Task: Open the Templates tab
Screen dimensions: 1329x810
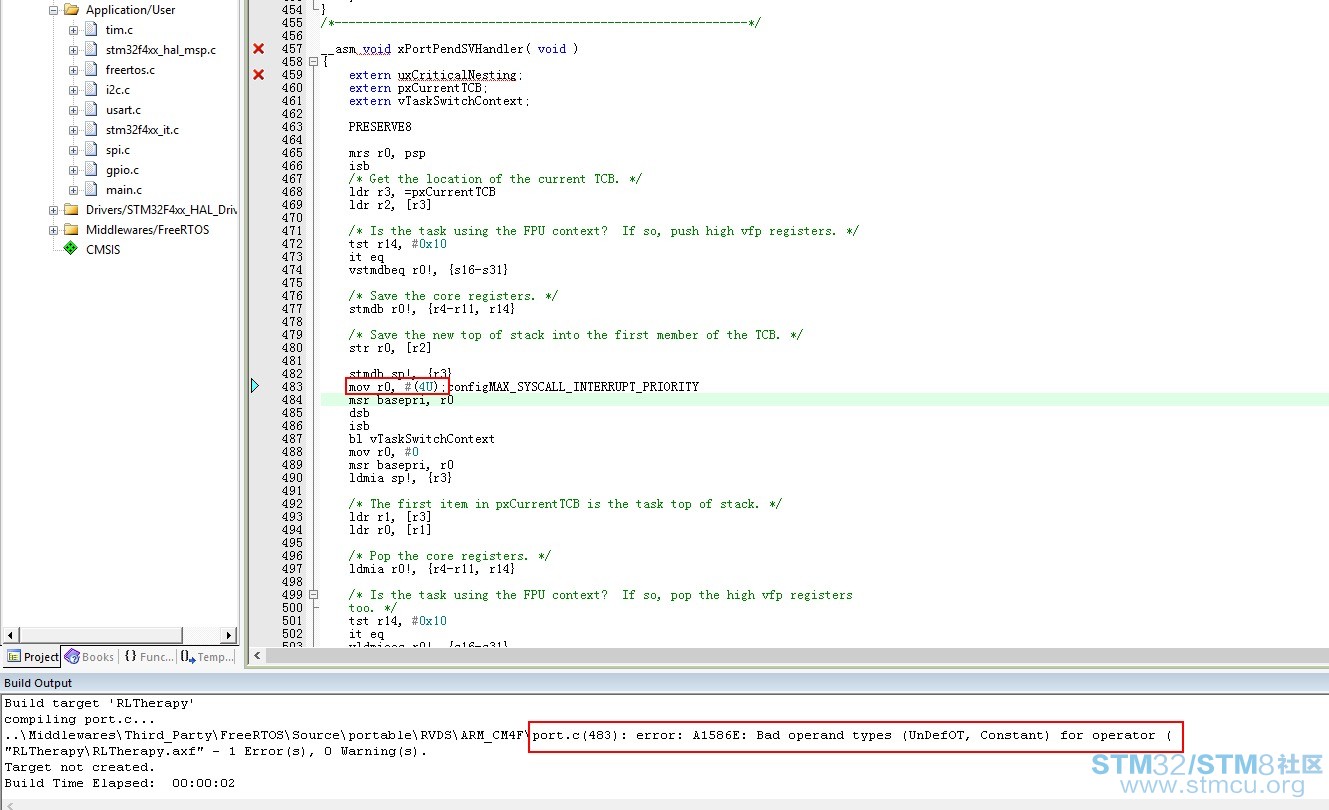Action: point(207,657)
